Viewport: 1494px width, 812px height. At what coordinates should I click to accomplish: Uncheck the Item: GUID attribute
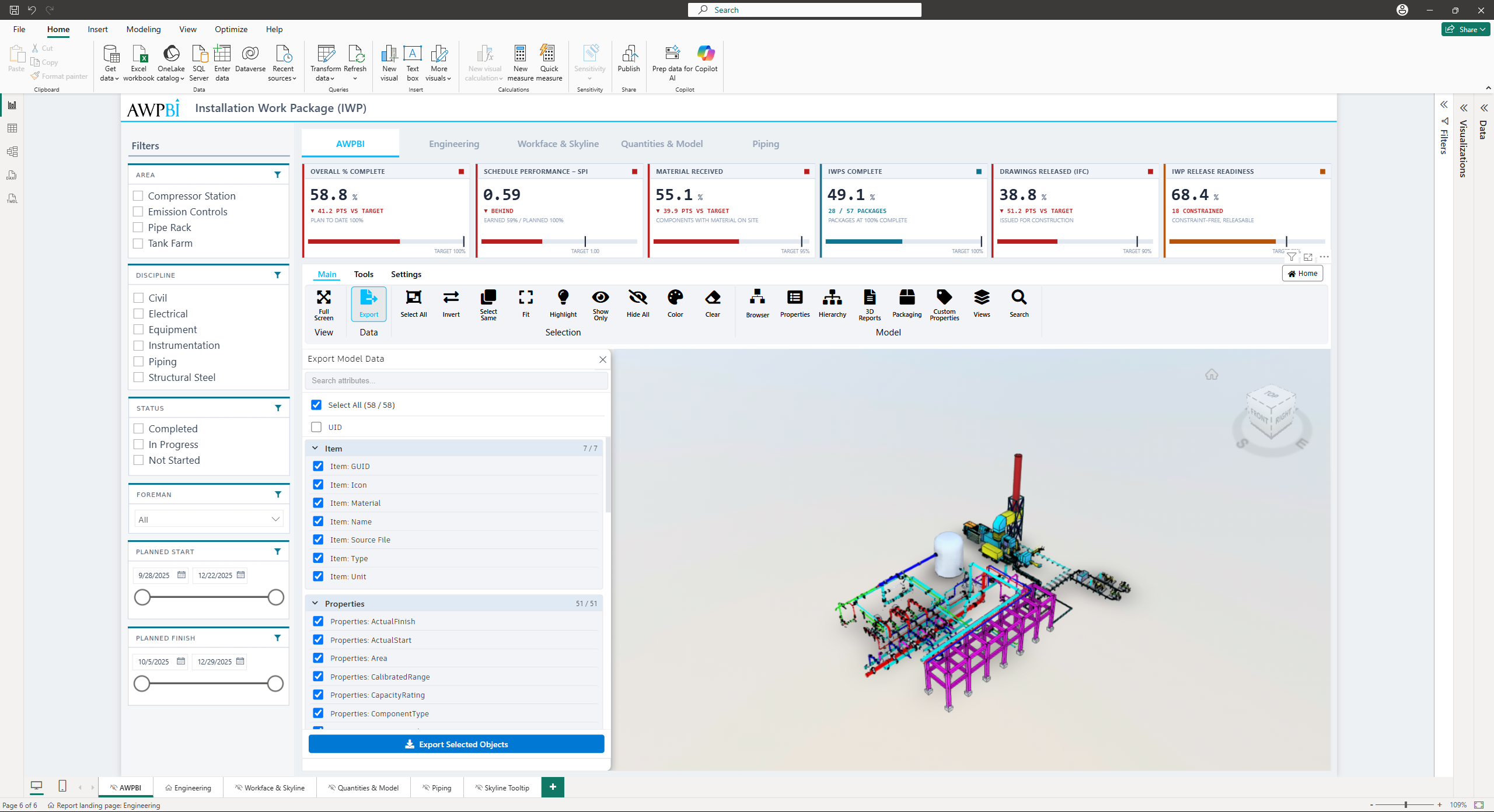tap(318, 466)
